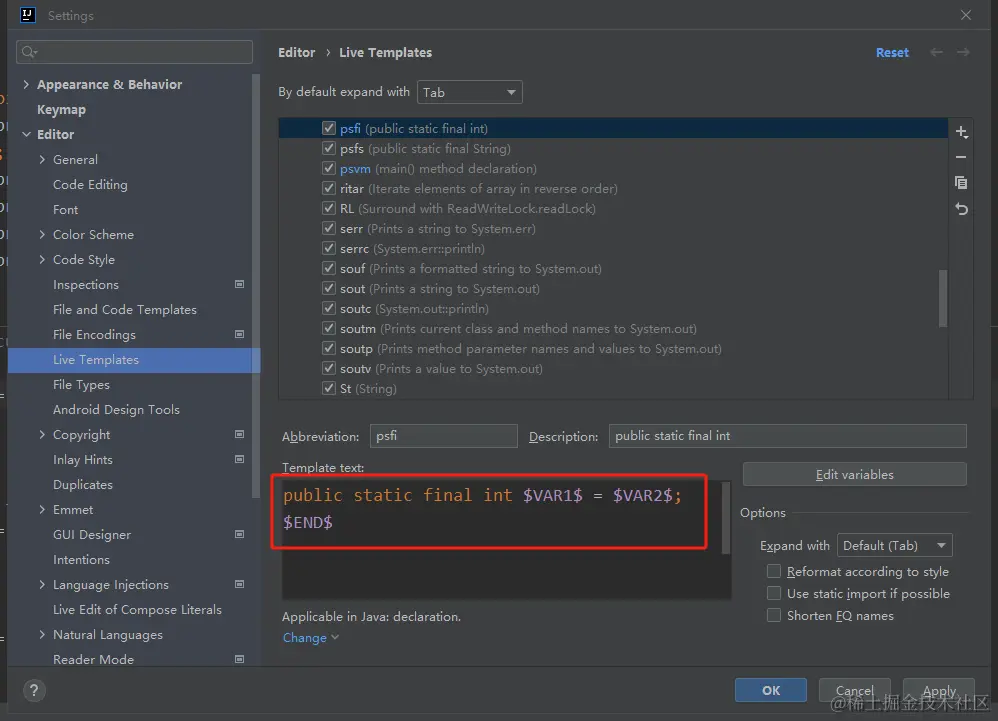Click the template list vertical scrollbar
998x721 pixels.
[943, 298]
